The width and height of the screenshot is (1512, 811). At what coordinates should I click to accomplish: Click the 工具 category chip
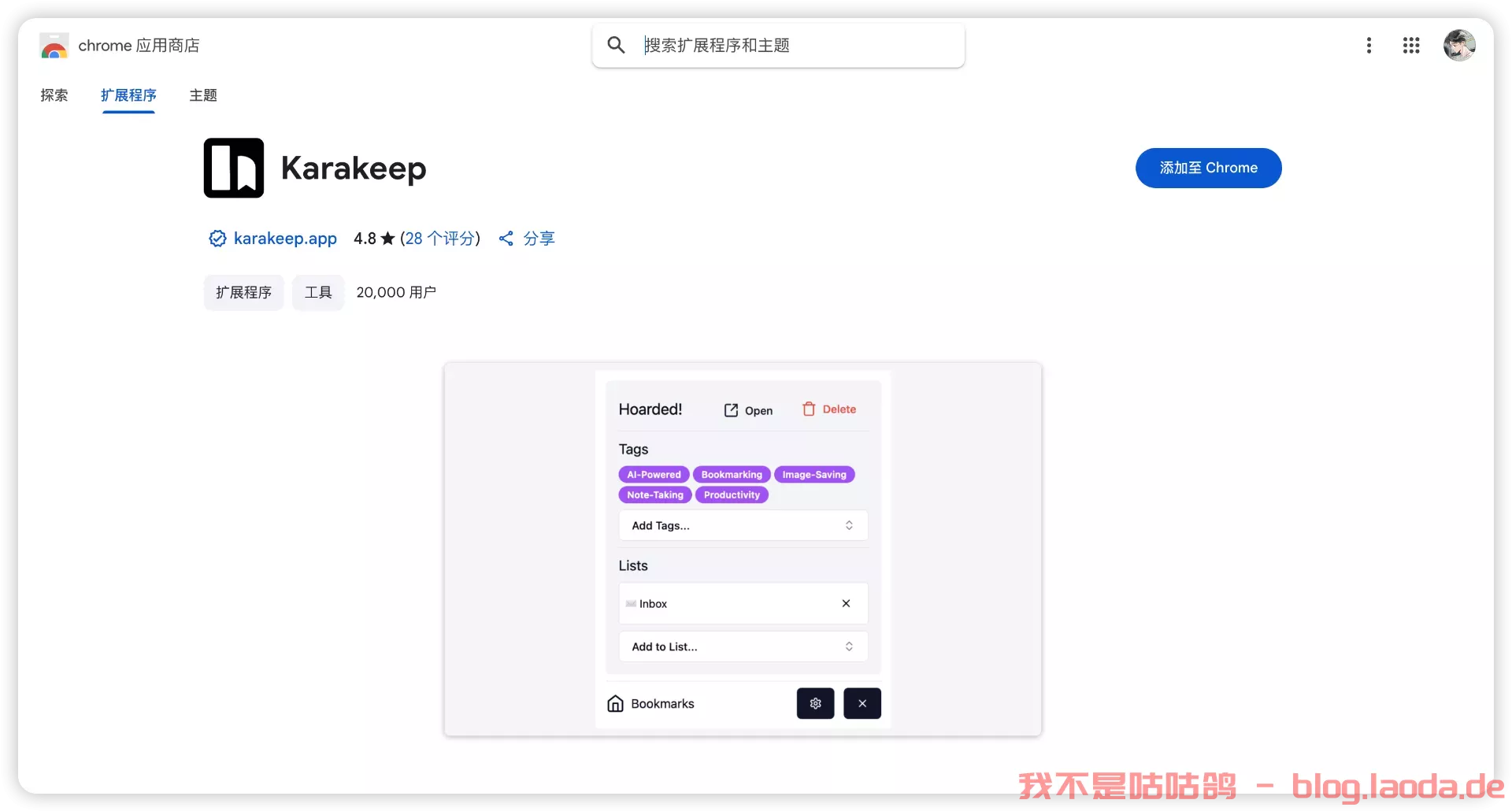pyautogui.click(x=318, y=293)
